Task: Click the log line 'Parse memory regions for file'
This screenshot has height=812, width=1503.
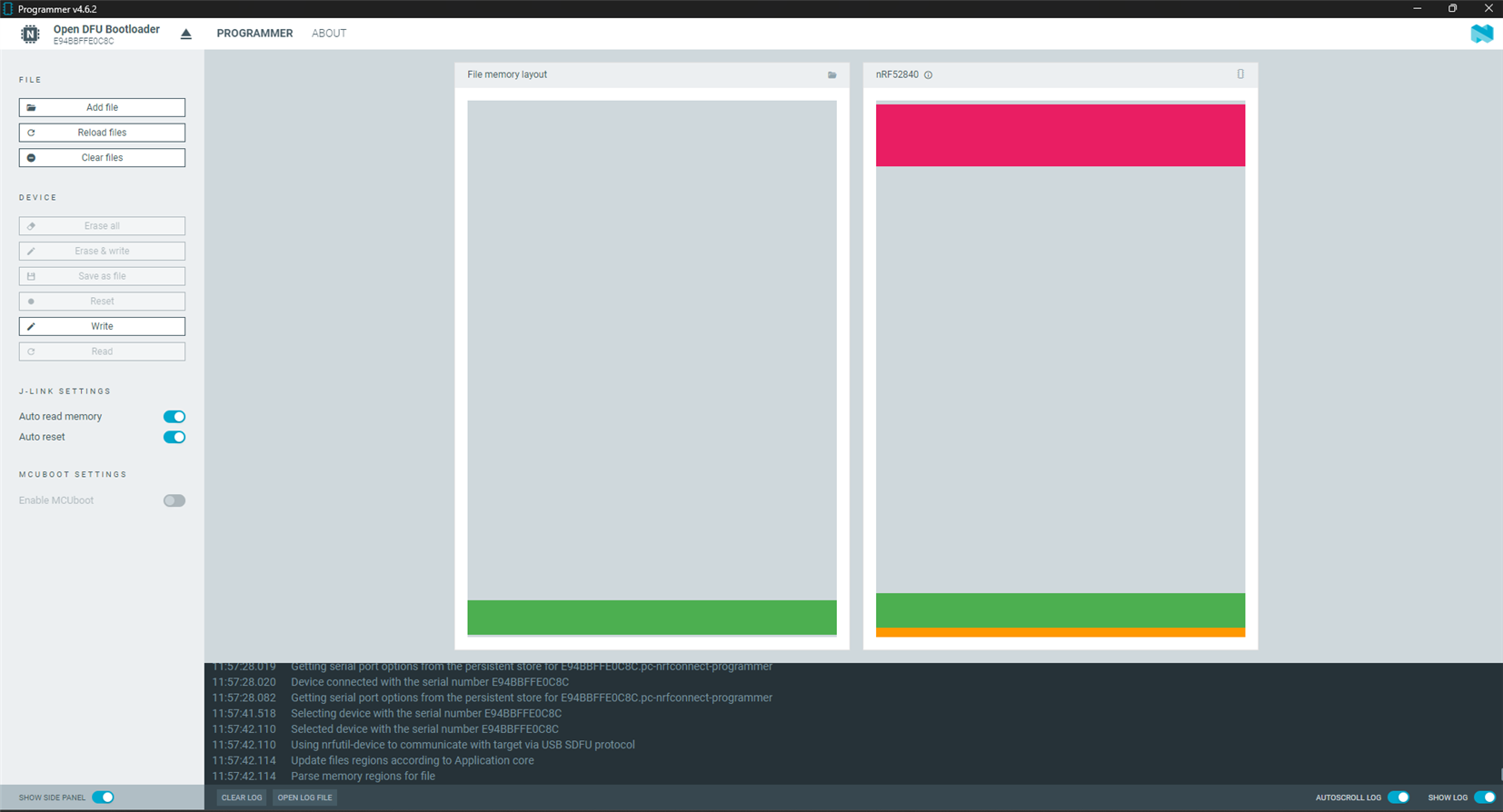Action: pos(363,777)
